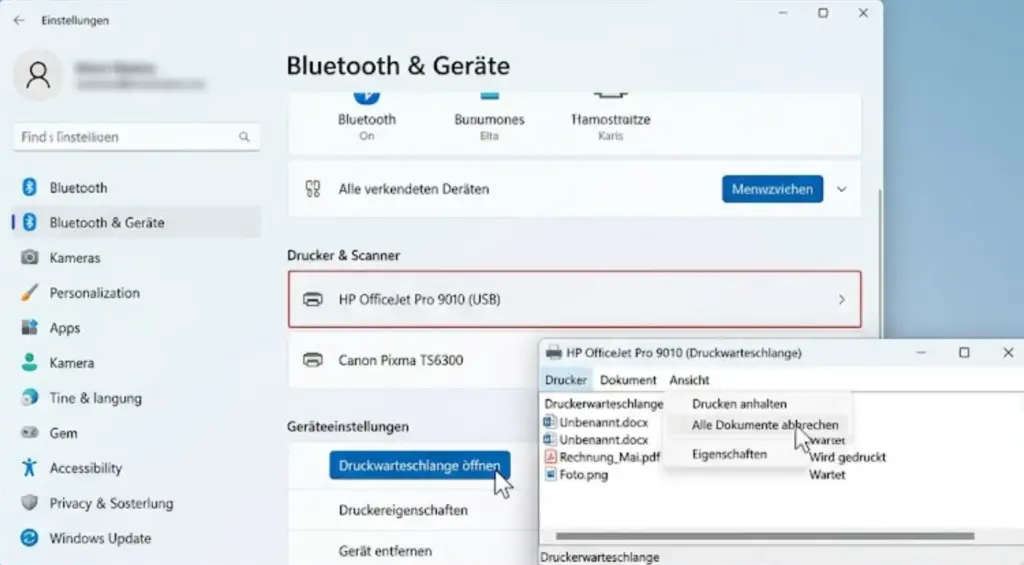Open the Dokument menu in print queue

click(628, 379)
